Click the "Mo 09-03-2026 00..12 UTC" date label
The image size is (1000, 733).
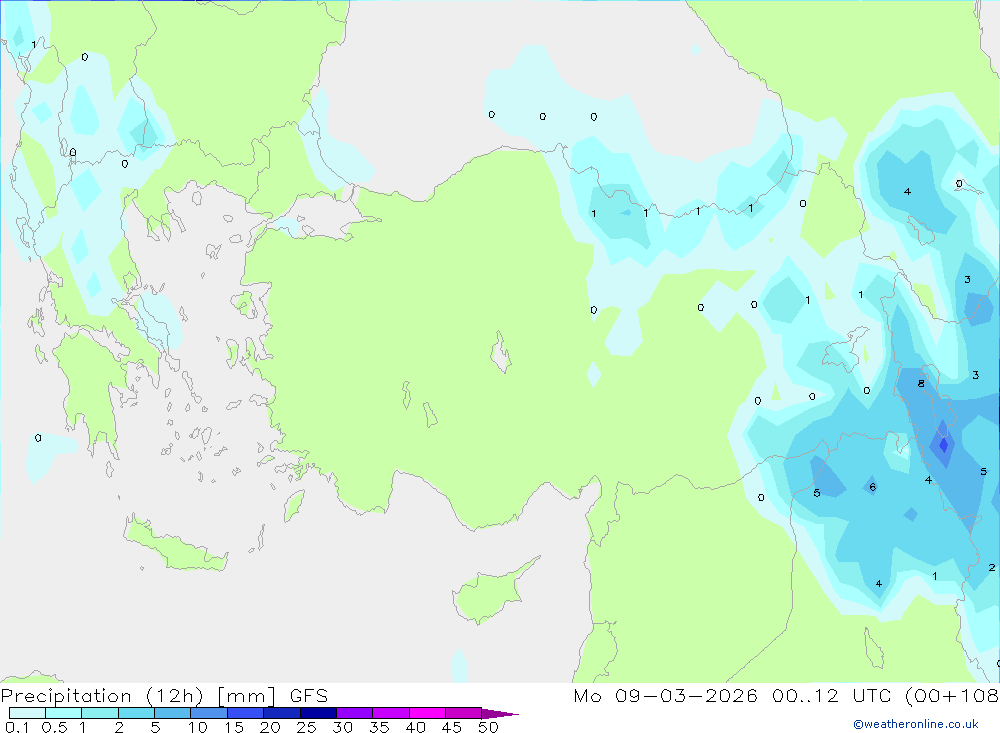pyautogui.click(x=735, y=695)
